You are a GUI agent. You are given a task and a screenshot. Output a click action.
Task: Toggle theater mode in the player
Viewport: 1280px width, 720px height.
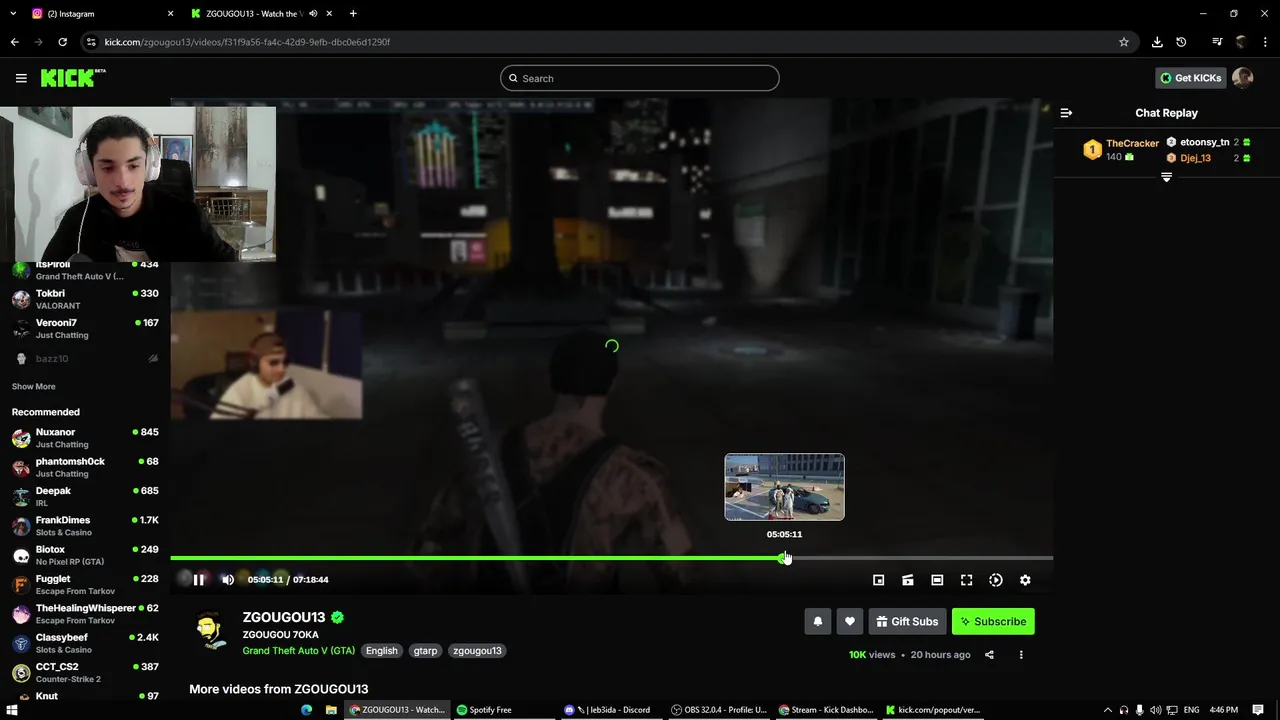(x=937, y=580)
